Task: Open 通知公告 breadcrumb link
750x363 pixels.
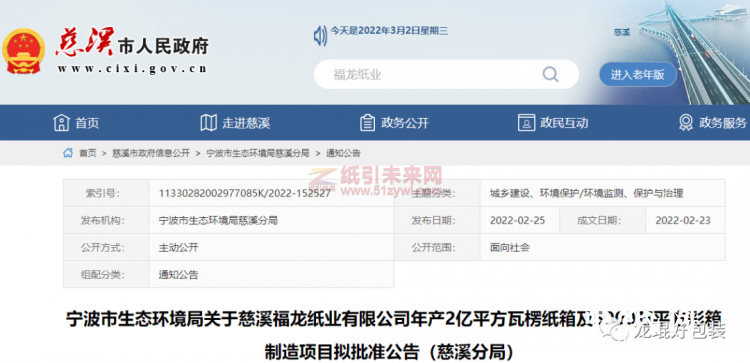Action: coord(343,154)
